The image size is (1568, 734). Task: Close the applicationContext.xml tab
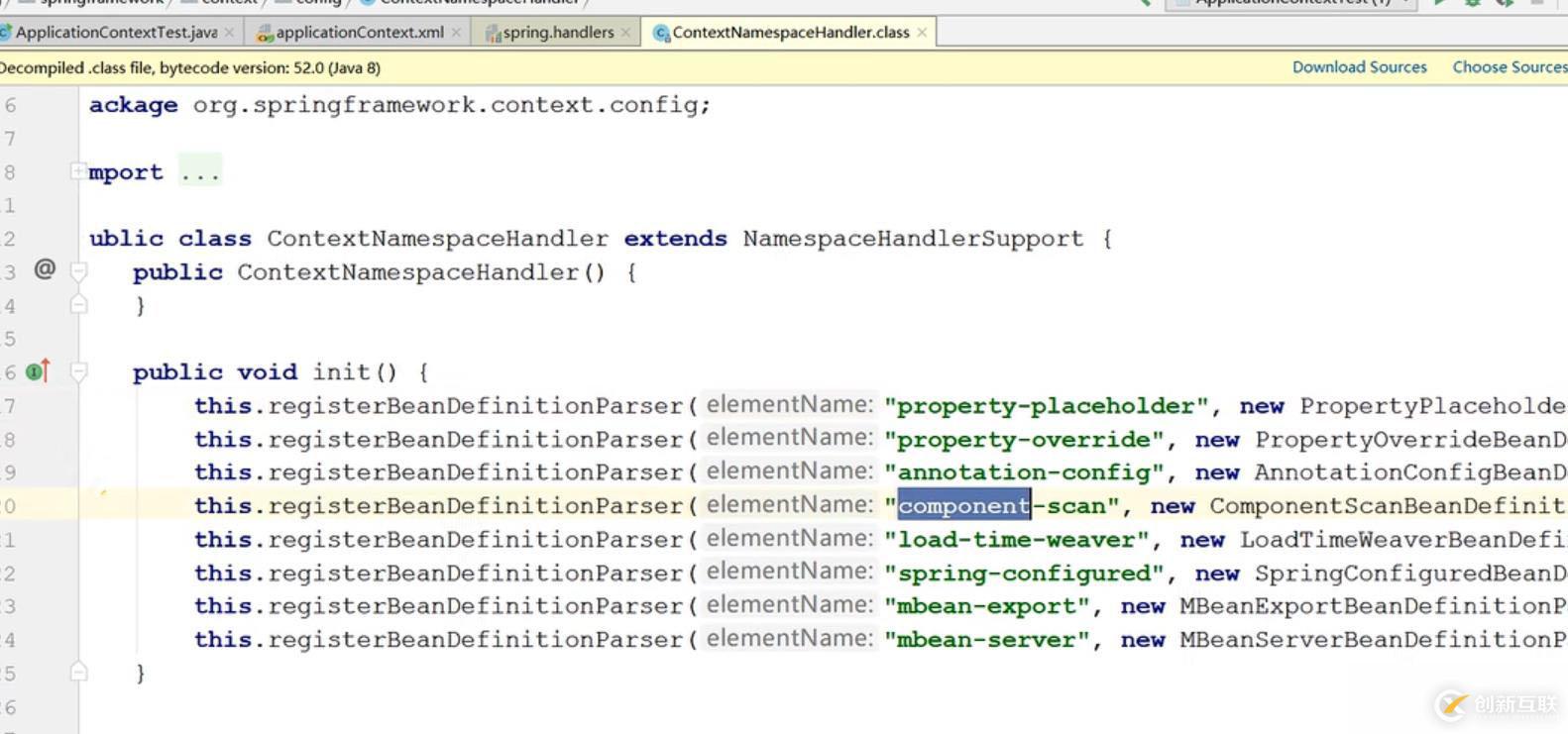(456, 33)
